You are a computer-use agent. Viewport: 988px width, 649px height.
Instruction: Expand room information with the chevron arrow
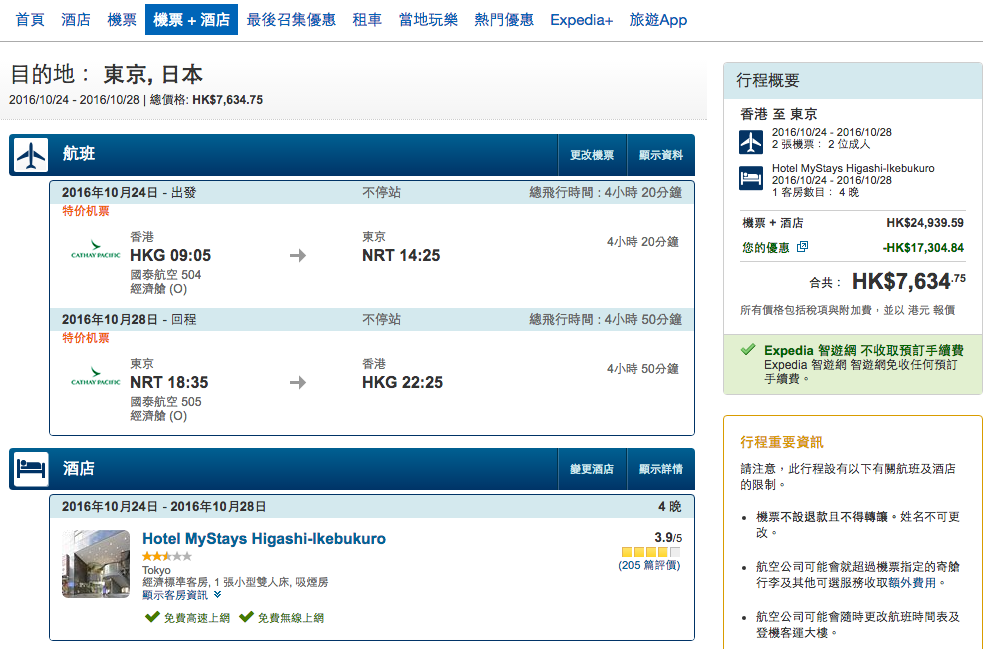(217, 594)
